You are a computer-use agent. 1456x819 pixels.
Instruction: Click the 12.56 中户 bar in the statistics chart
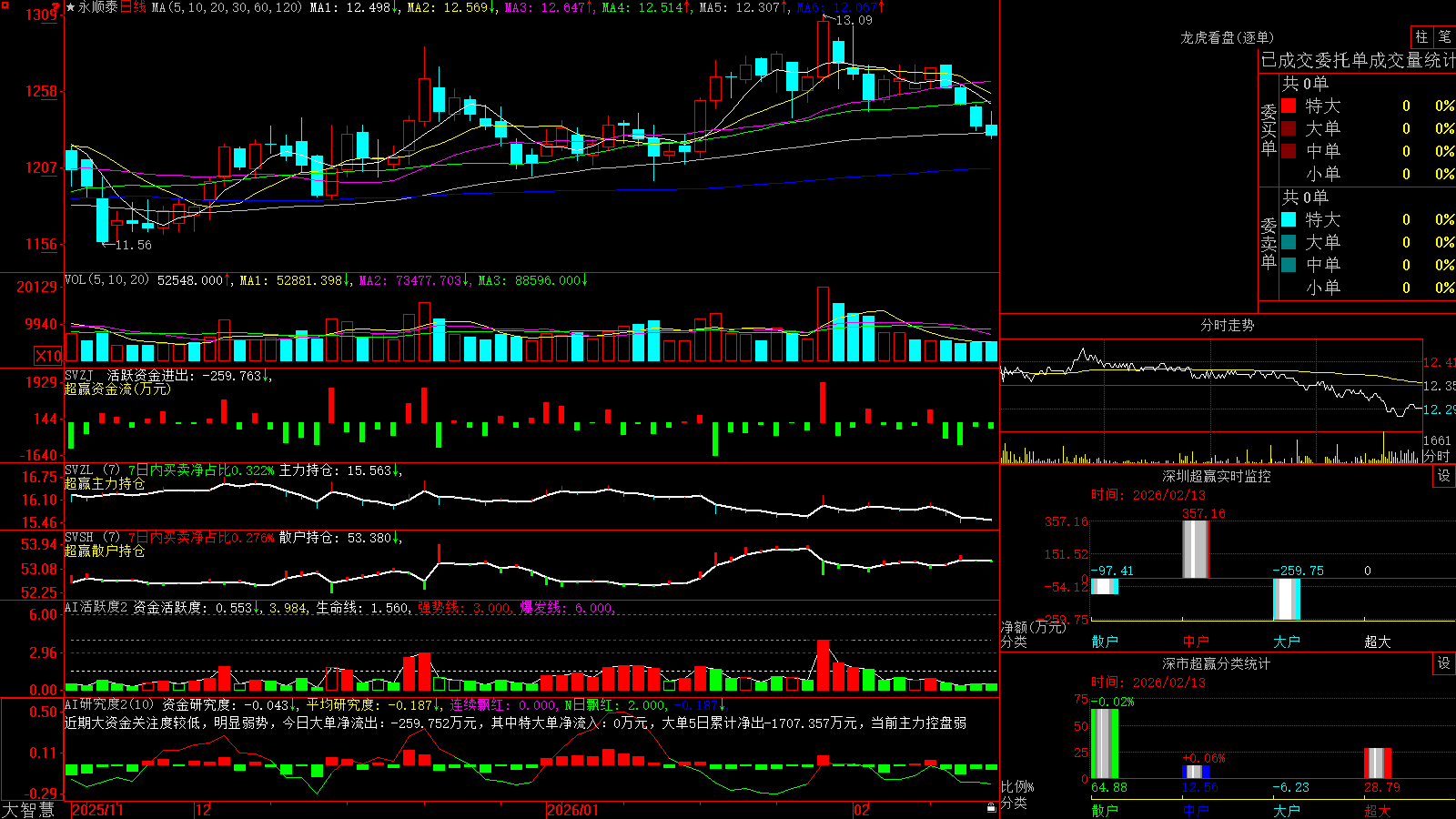[1196, 772]
